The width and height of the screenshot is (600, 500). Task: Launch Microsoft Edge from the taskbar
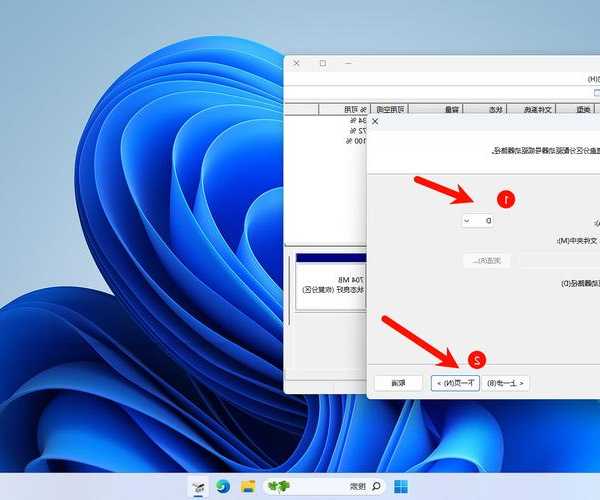click(222, 486)
